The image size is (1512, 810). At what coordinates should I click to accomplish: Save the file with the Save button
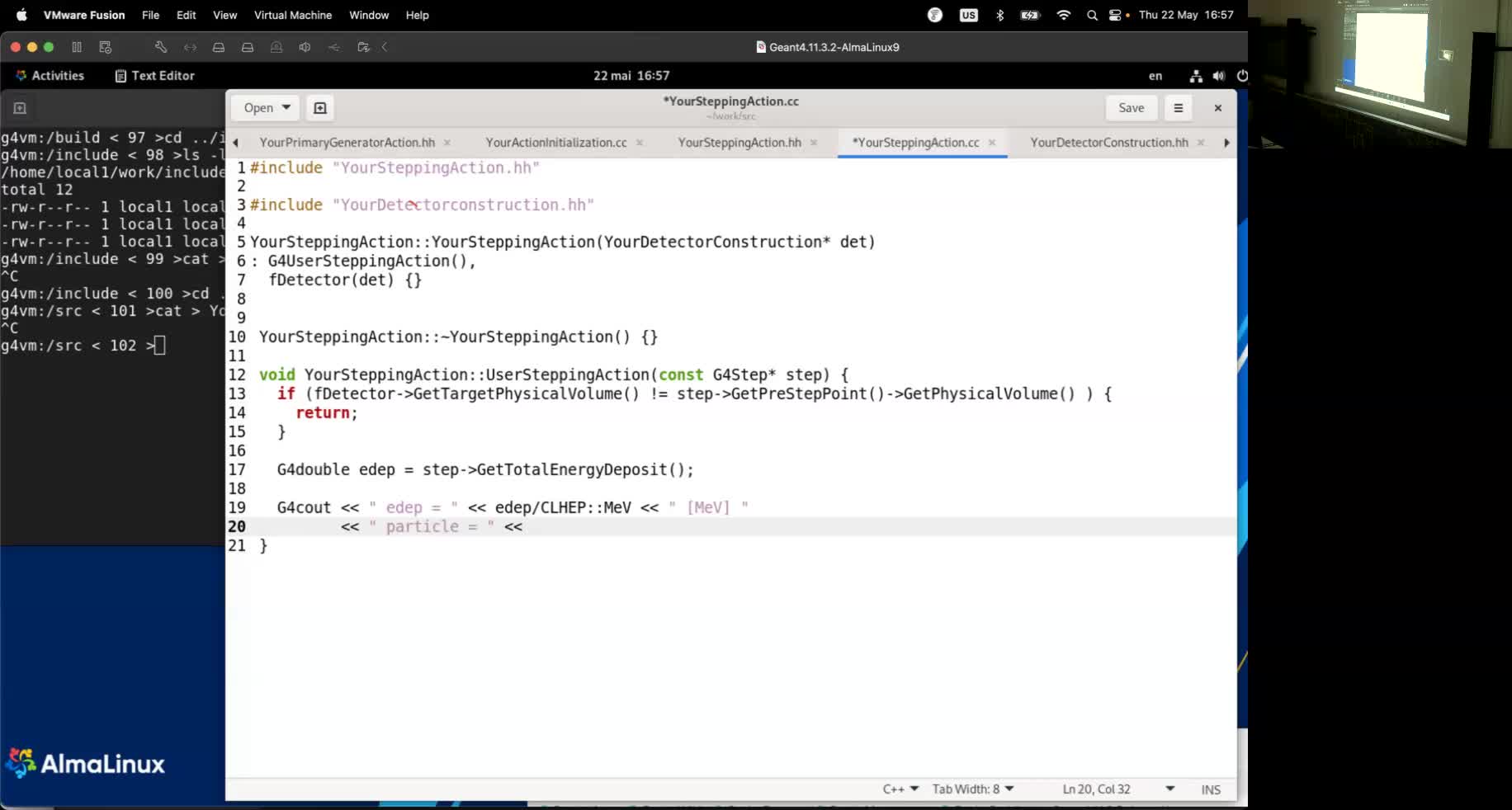1131,107
